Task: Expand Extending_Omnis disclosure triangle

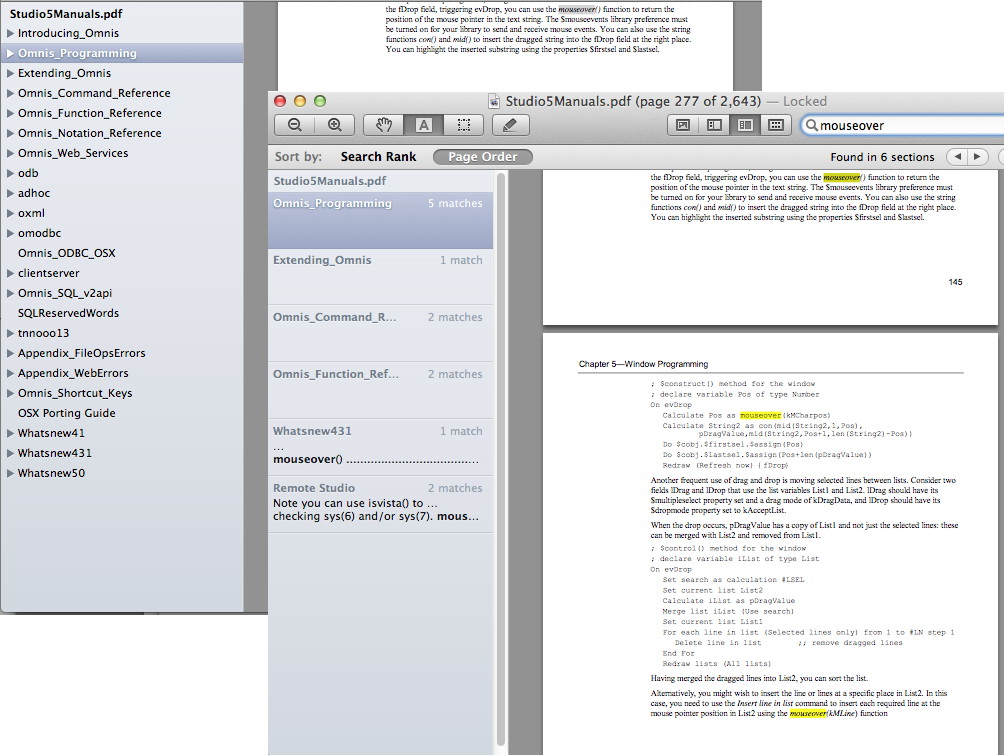Action: click(x=10, y=73)
